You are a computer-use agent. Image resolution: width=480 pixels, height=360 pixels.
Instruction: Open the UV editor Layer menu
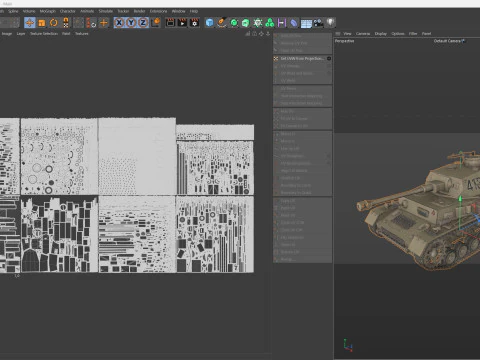(21, 34)
